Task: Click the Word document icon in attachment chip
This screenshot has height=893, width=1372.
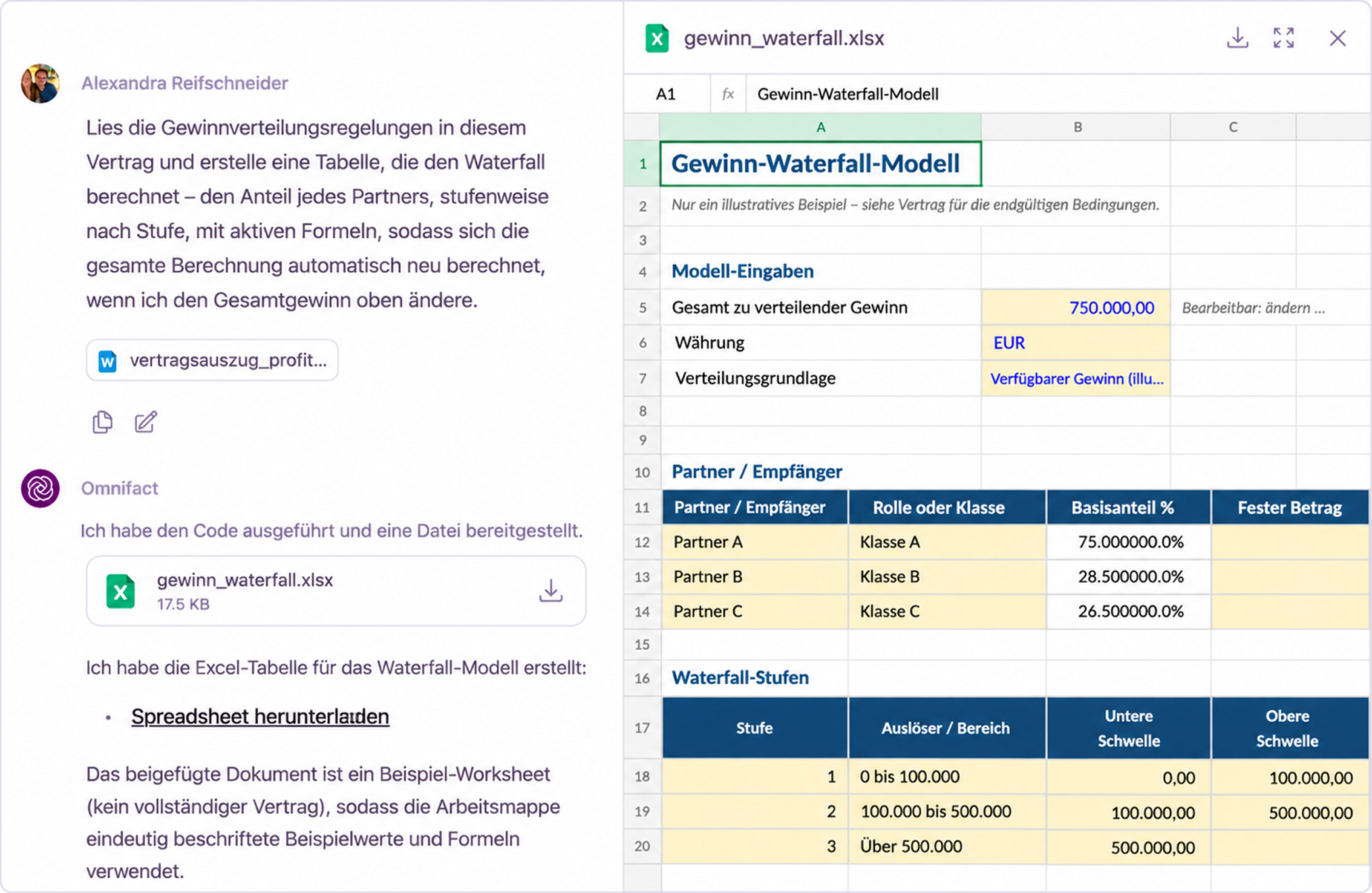Action: [x=107, y=361]
